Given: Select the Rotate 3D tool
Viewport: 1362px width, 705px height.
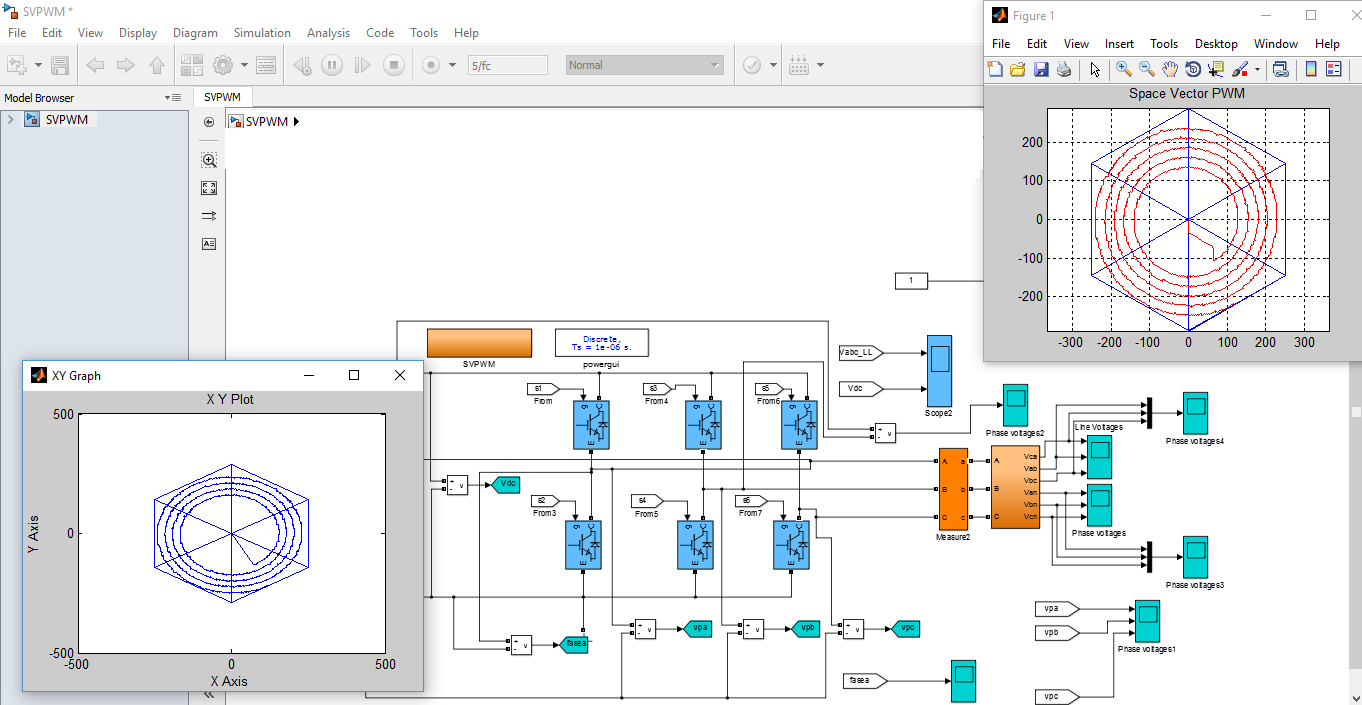Looking at the screenshot, I should pyautogui.click(x=1193, y=69).
